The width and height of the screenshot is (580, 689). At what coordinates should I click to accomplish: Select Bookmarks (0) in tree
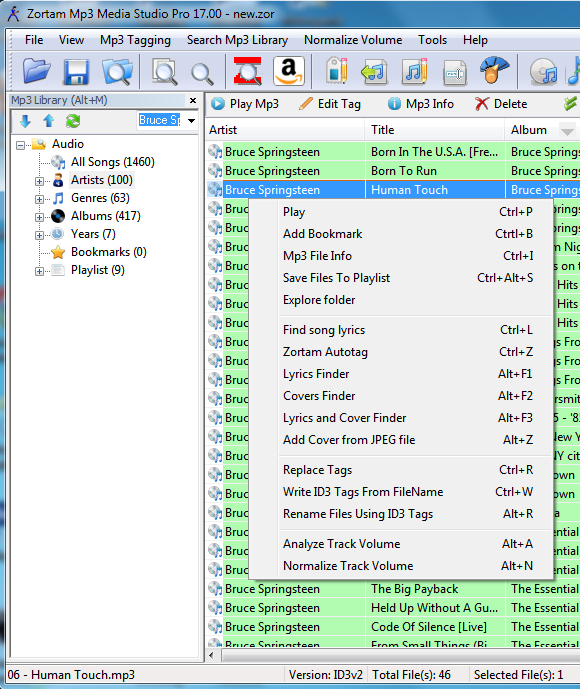109,252
